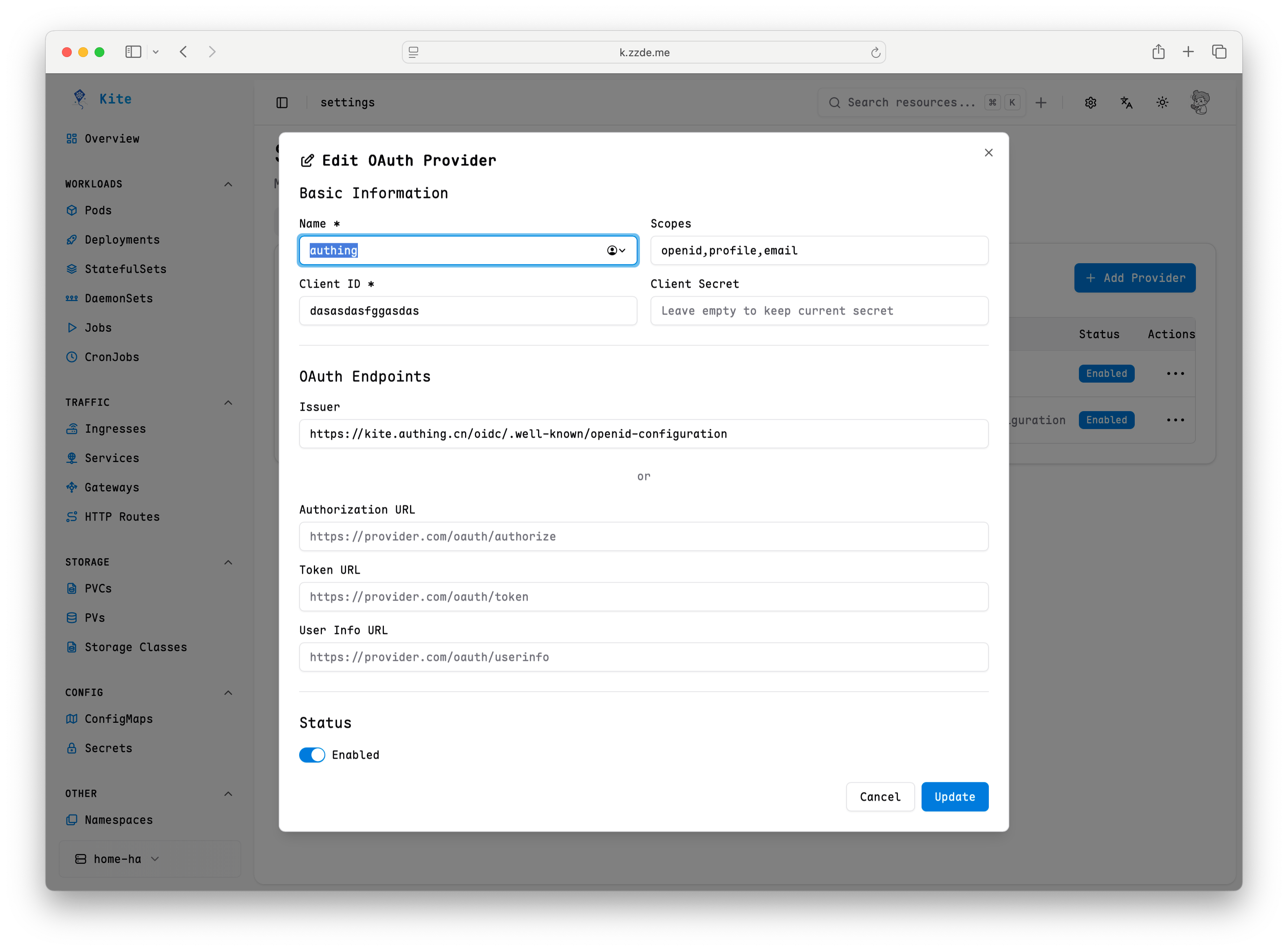Open the actions menu for the enabled provider
The height and width of the screenshot is (951, 1288).
1175,373
